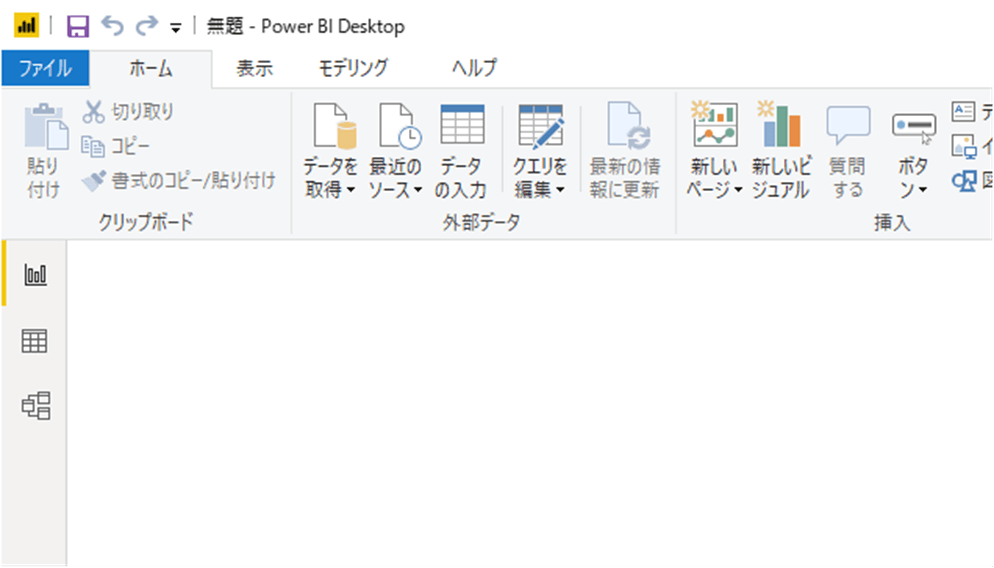Expand the データを取得 dropdown arrow
994x568 pixels.
351,190
